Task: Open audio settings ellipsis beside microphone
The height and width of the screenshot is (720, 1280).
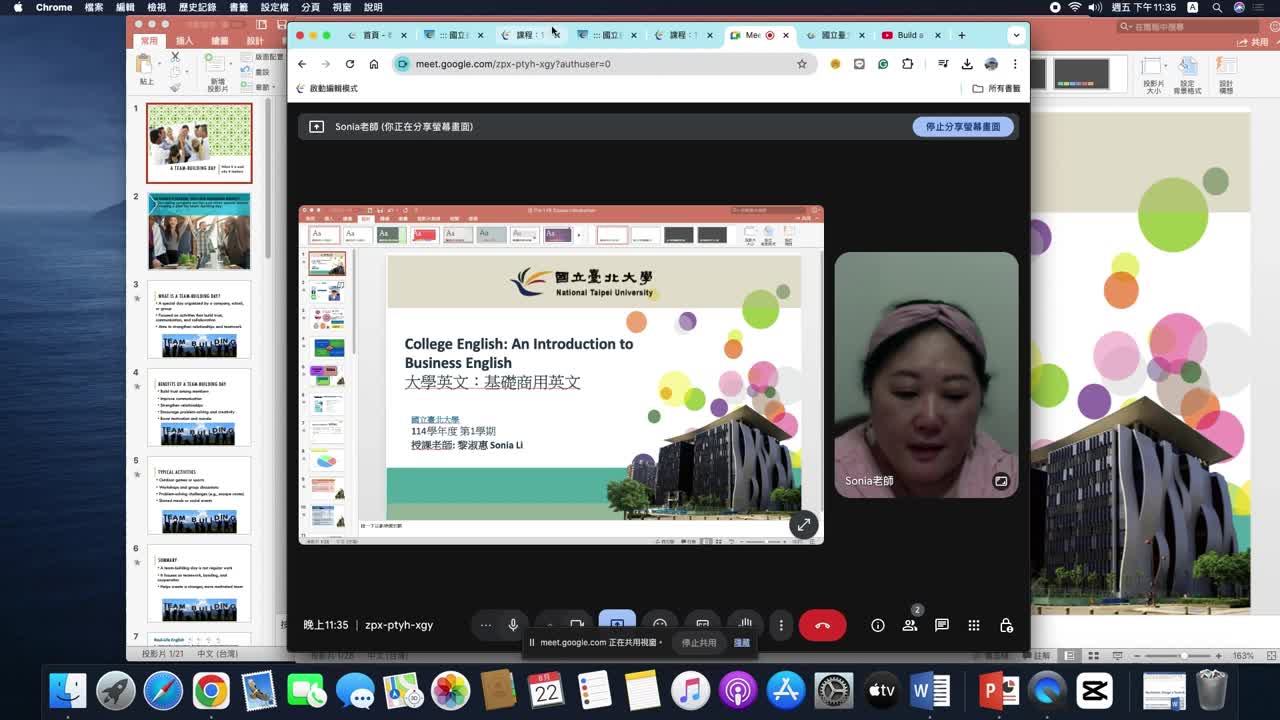Action: (x=486, y=625)
